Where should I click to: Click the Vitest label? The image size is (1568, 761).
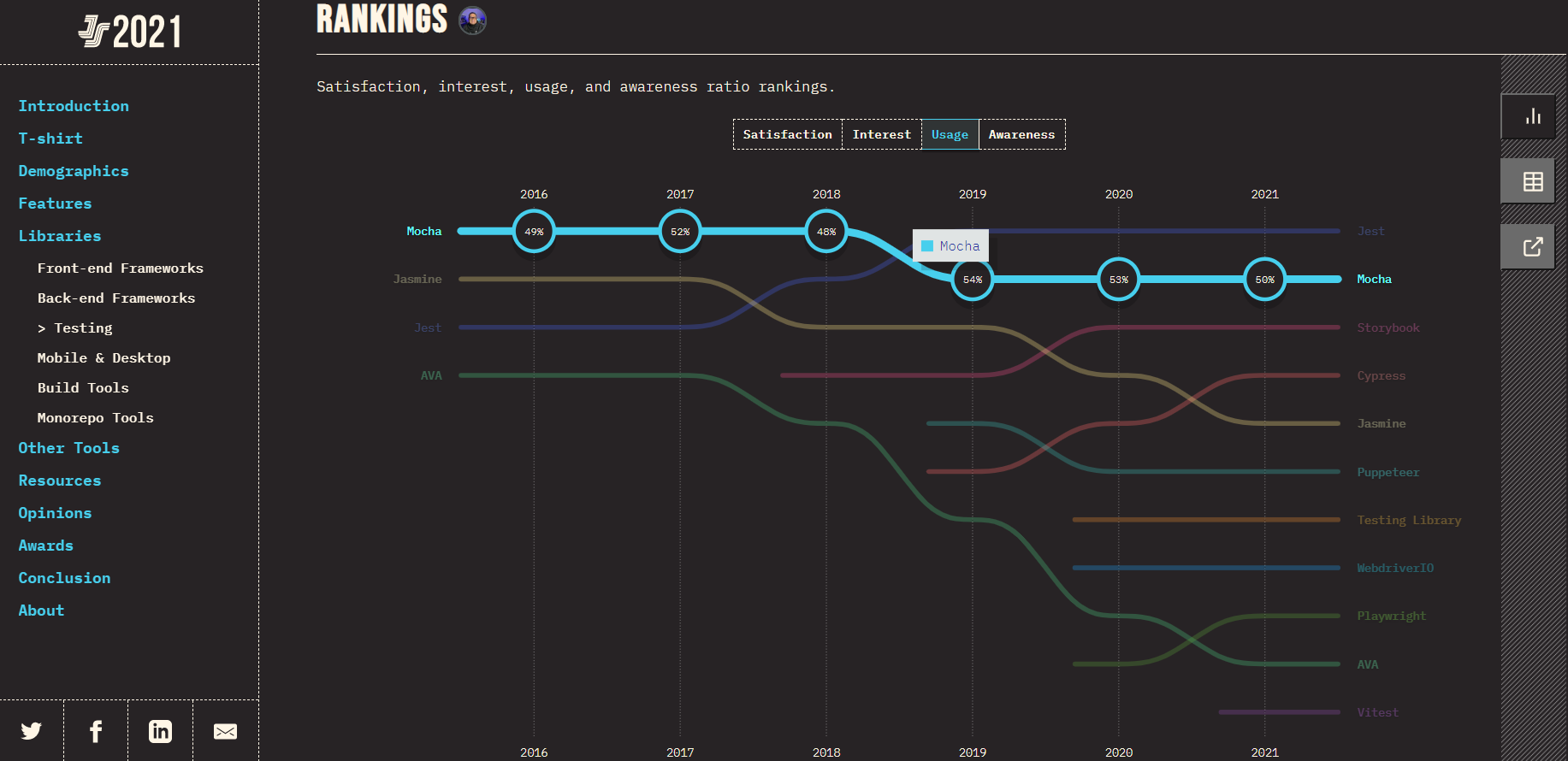tap(1378, 712)
